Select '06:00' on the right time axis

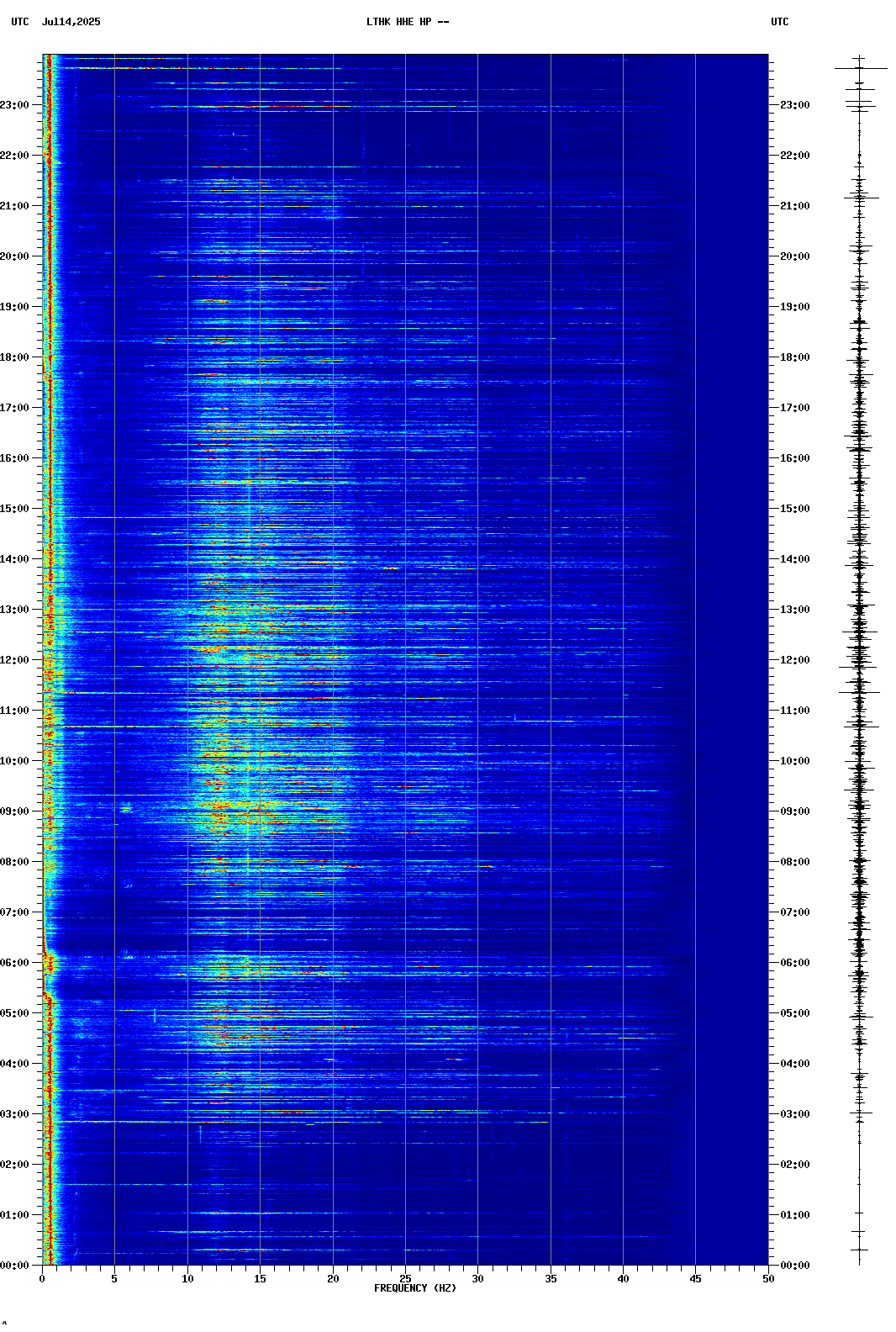(795, 963)
